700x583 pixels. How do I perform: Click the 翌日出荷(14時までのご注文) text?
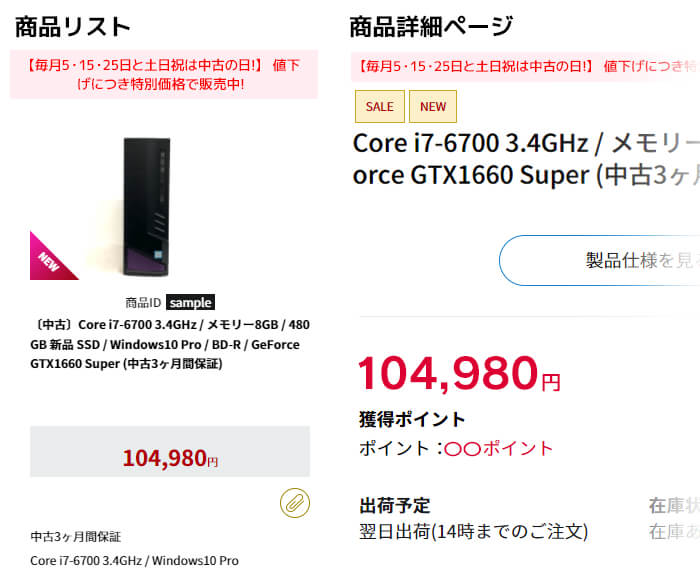473,531
